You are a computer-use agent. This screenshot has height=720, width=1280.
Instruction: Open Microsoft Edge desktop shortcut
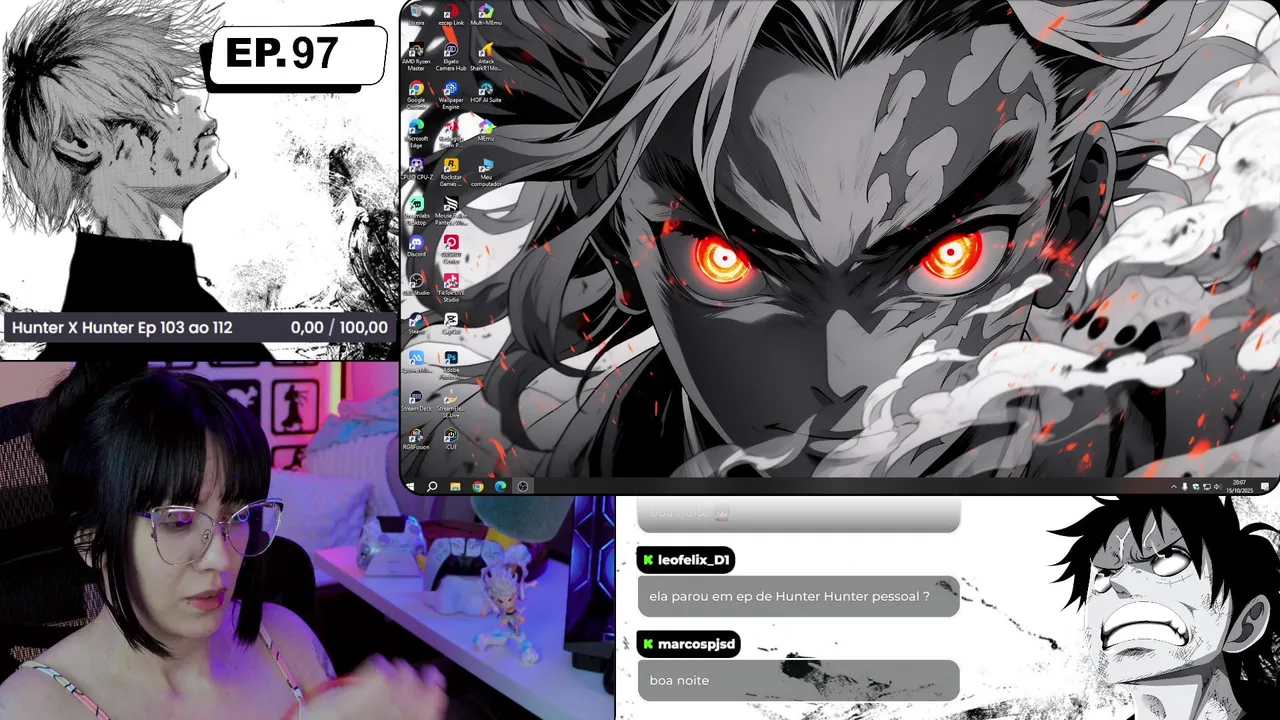pyautogui.click(x=416, y=133)
